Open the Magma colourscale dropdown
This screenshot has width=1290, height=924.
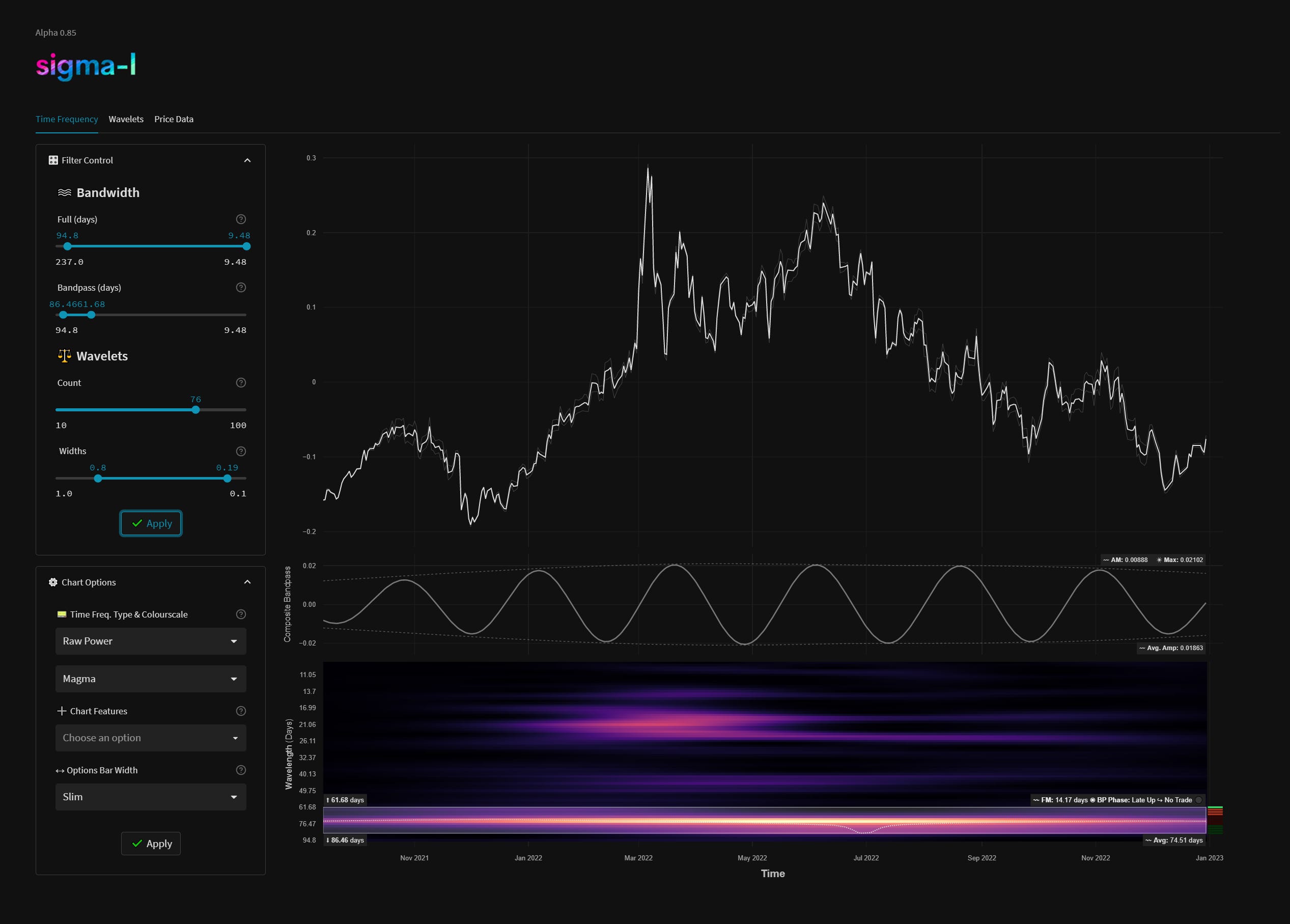point(151,679)
